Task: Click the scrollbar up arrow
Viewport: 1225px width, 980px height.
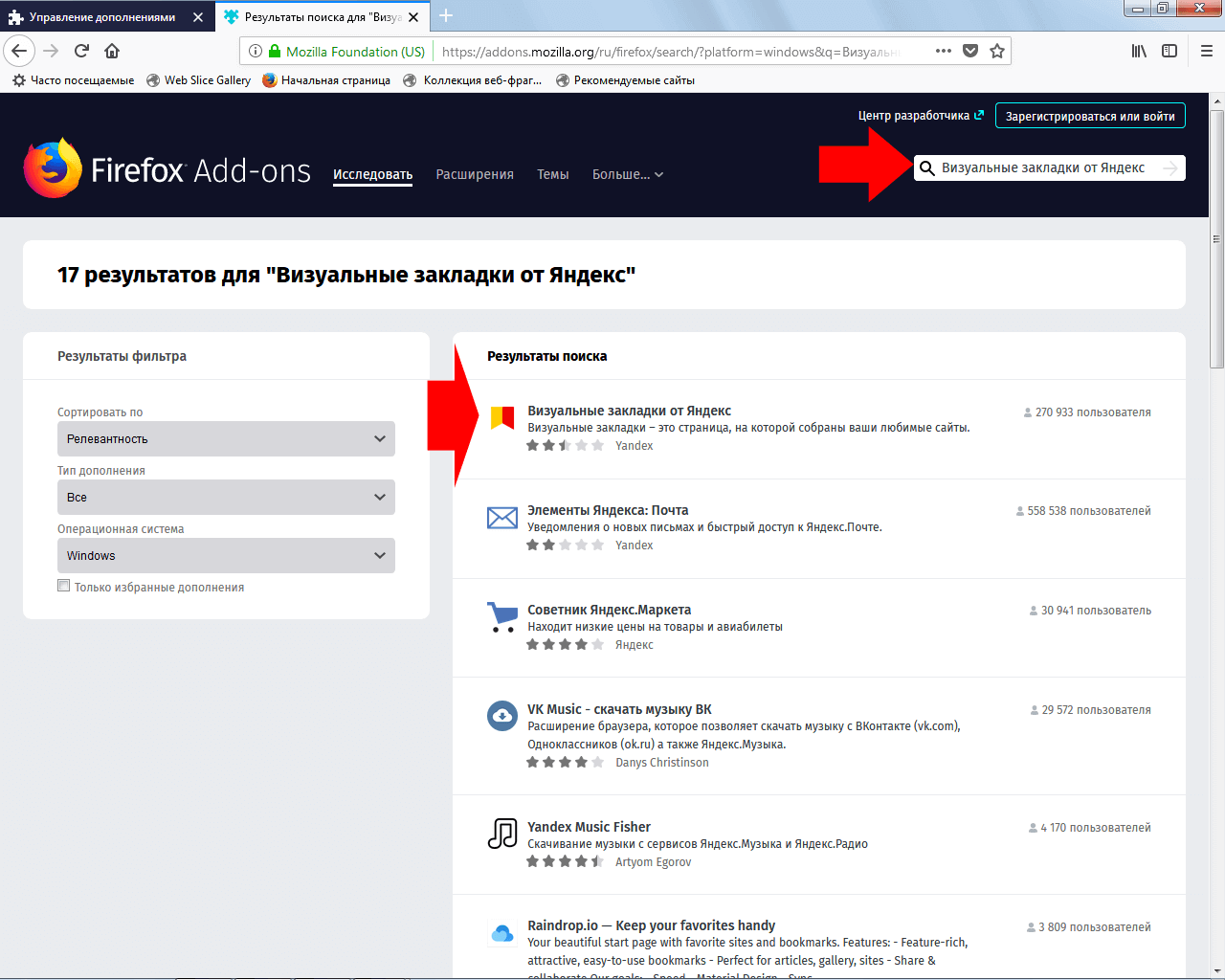Action: 1217,100
